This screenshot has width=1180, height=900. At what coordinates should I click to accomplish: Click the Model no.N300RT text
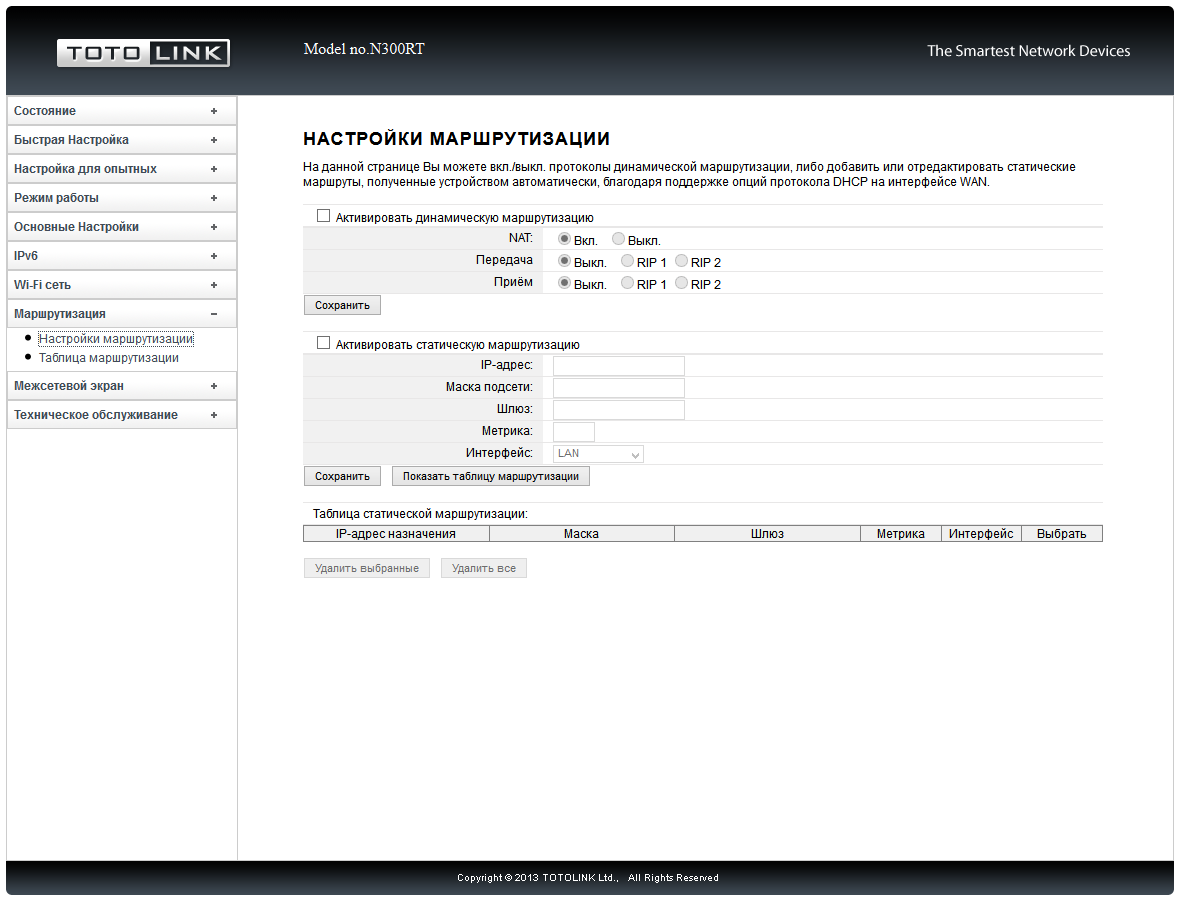click(364, 49)
